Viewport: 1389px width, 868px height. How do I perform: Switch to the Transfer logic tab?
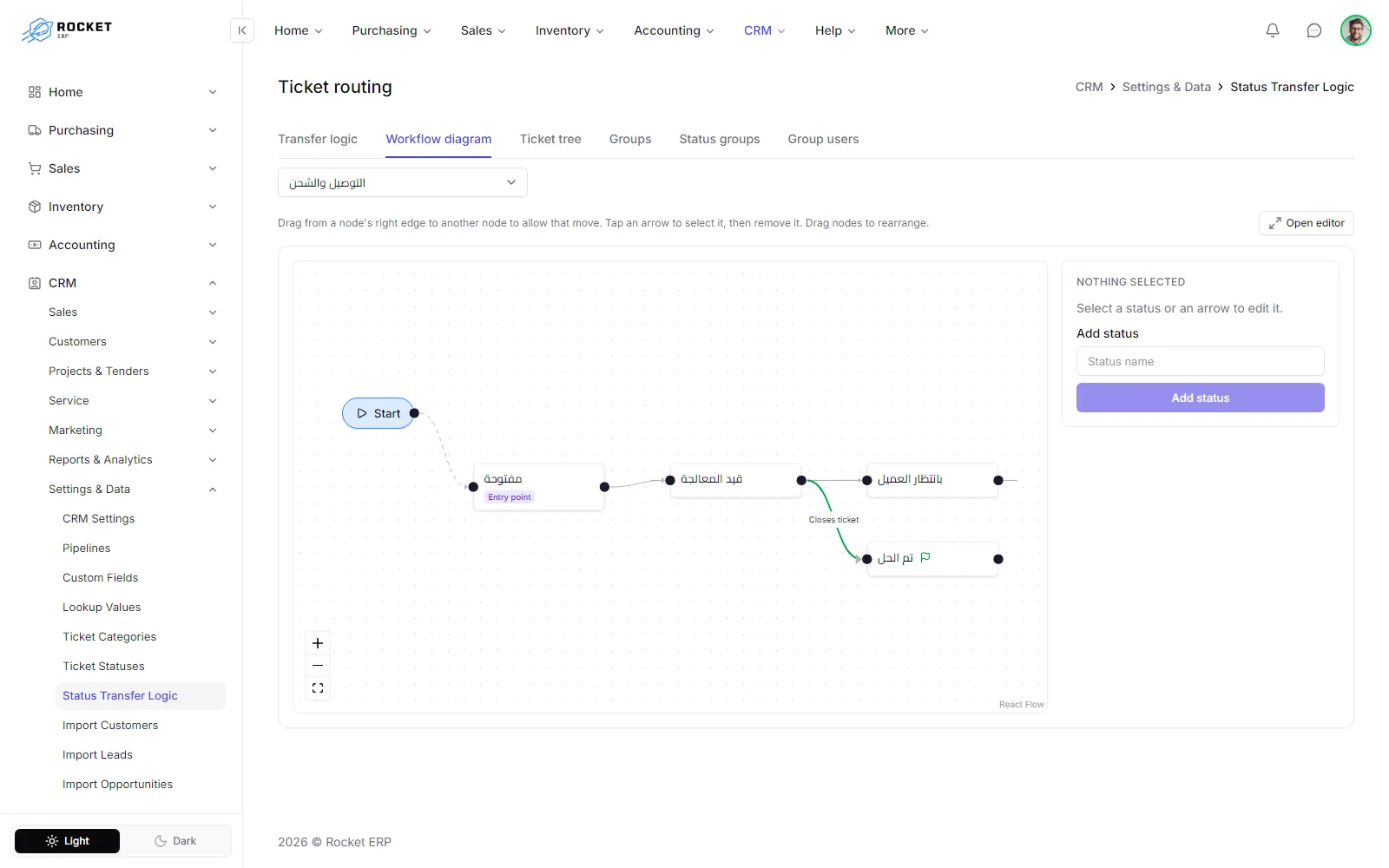[318, 139]
